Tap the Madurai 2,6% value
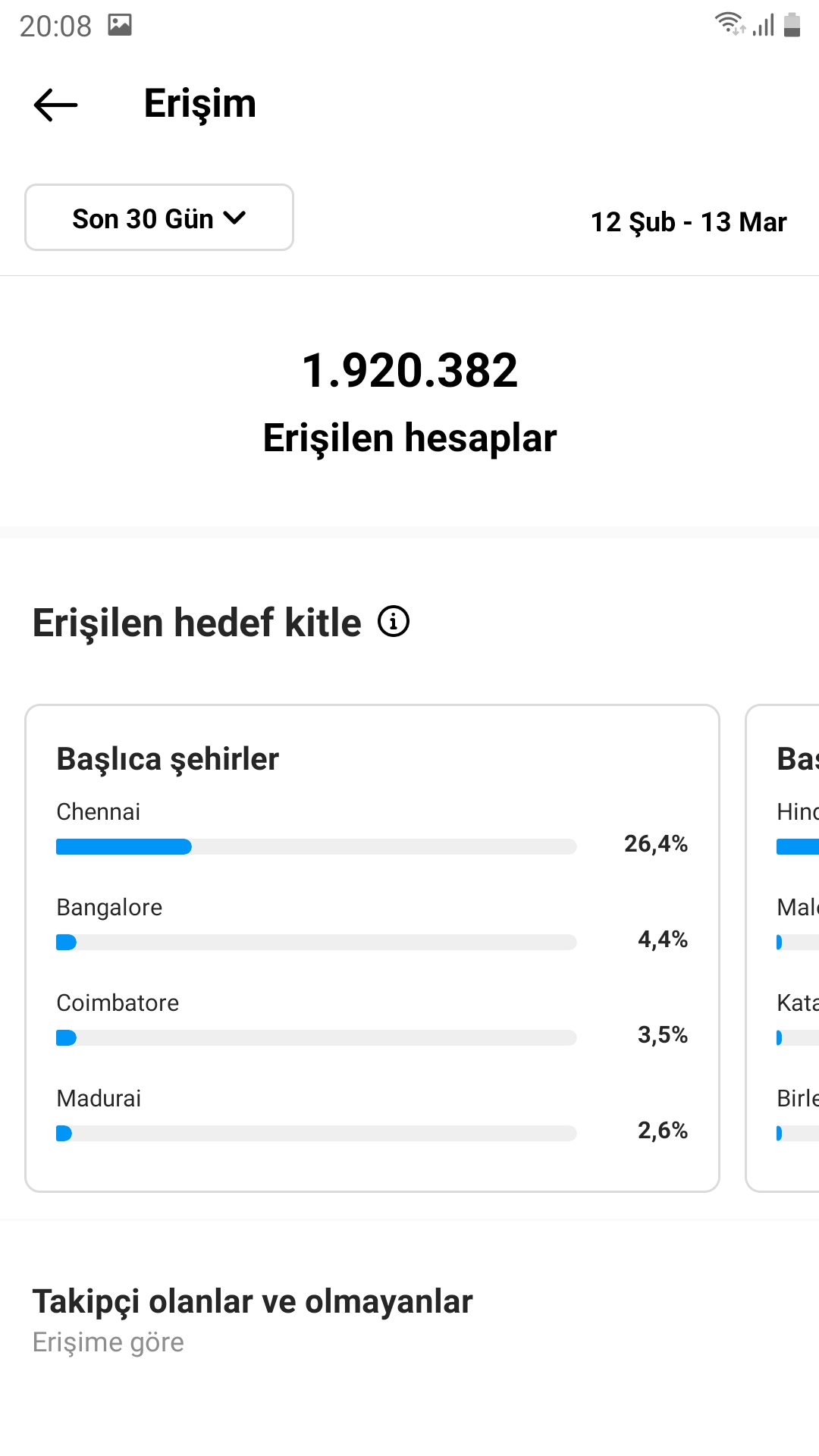819x1456 pixels. 663,1130
